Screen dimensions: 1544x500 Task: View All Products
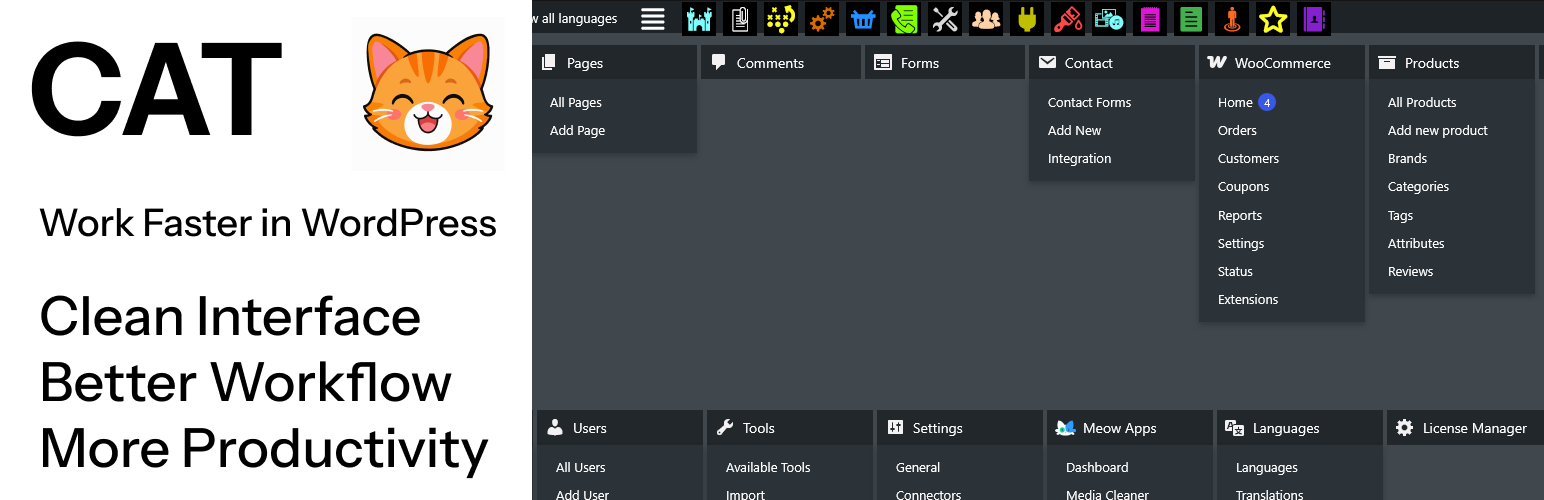click(x=1422, y=102)
